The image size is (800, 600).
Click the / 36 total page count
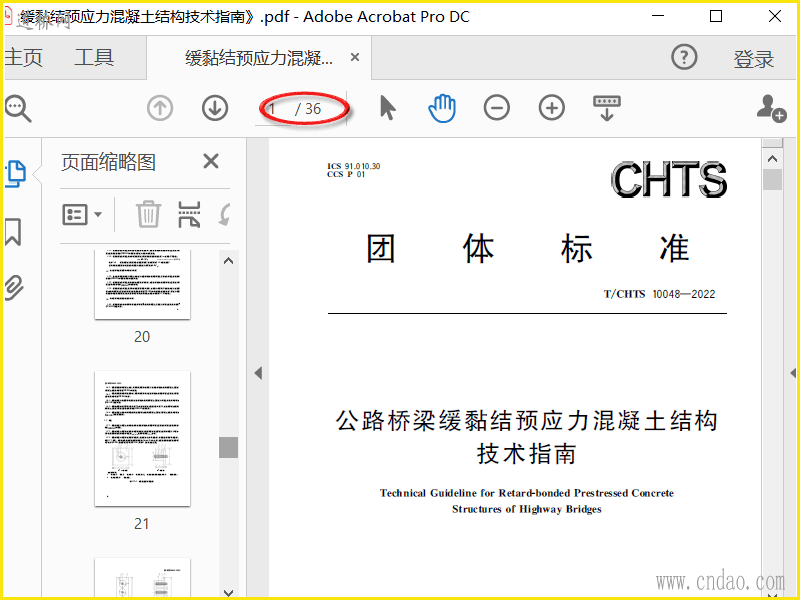[308, 109]
